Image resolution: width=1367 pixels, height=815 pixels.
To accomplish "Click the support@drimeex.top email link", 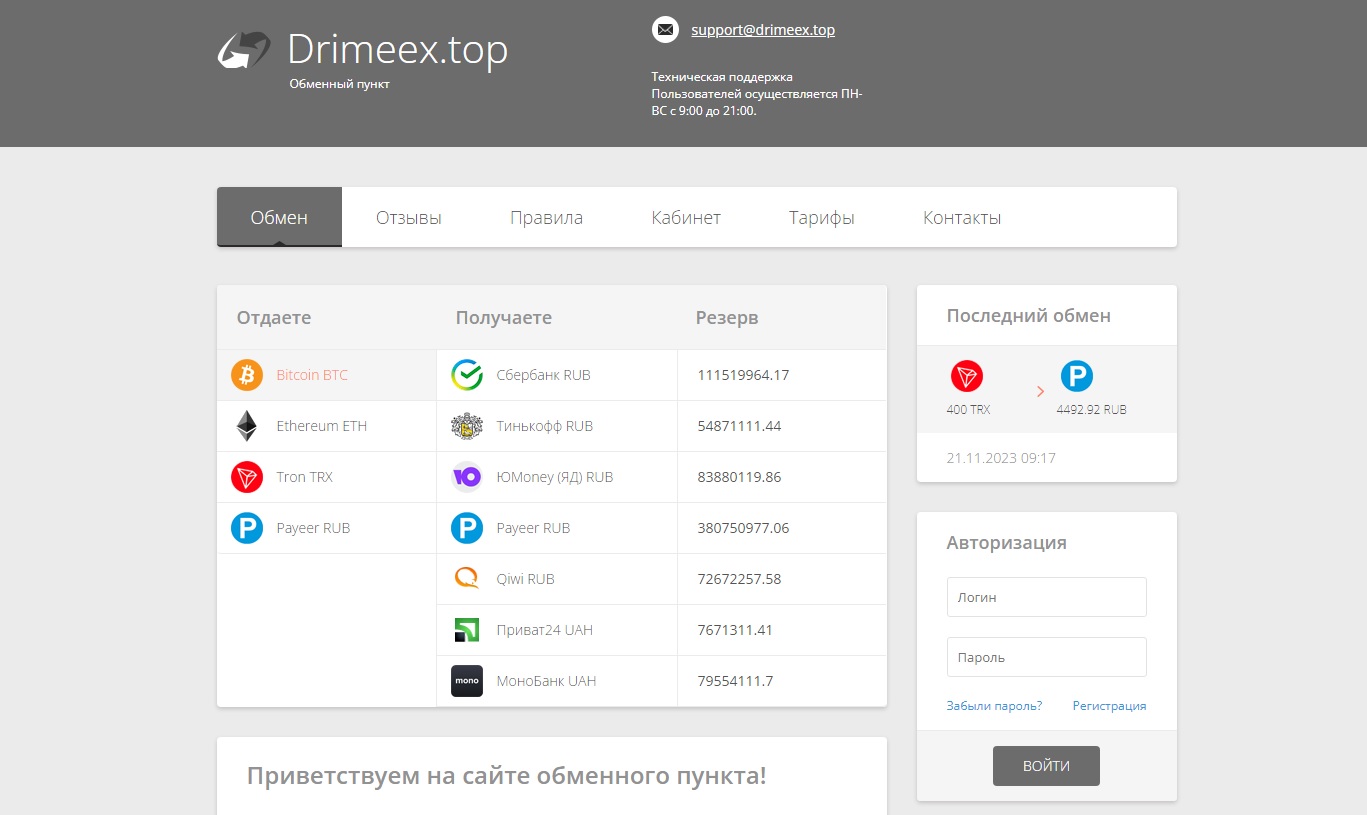I will click(x=763, y=30).
